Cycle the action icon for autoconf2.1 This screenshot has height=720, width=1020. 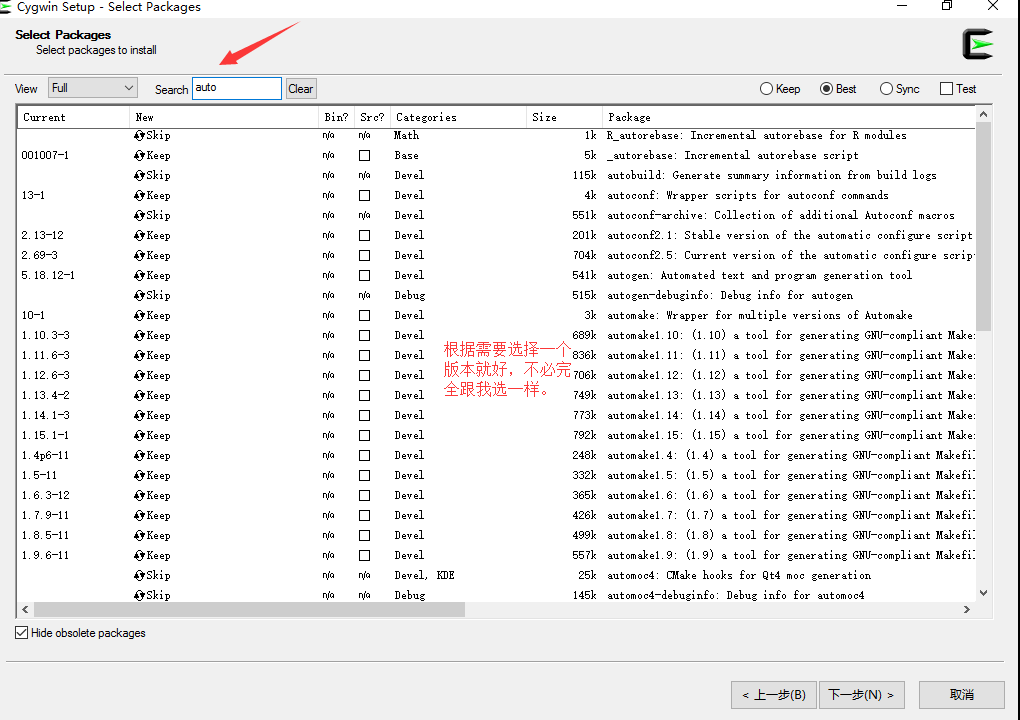point(139,235)
